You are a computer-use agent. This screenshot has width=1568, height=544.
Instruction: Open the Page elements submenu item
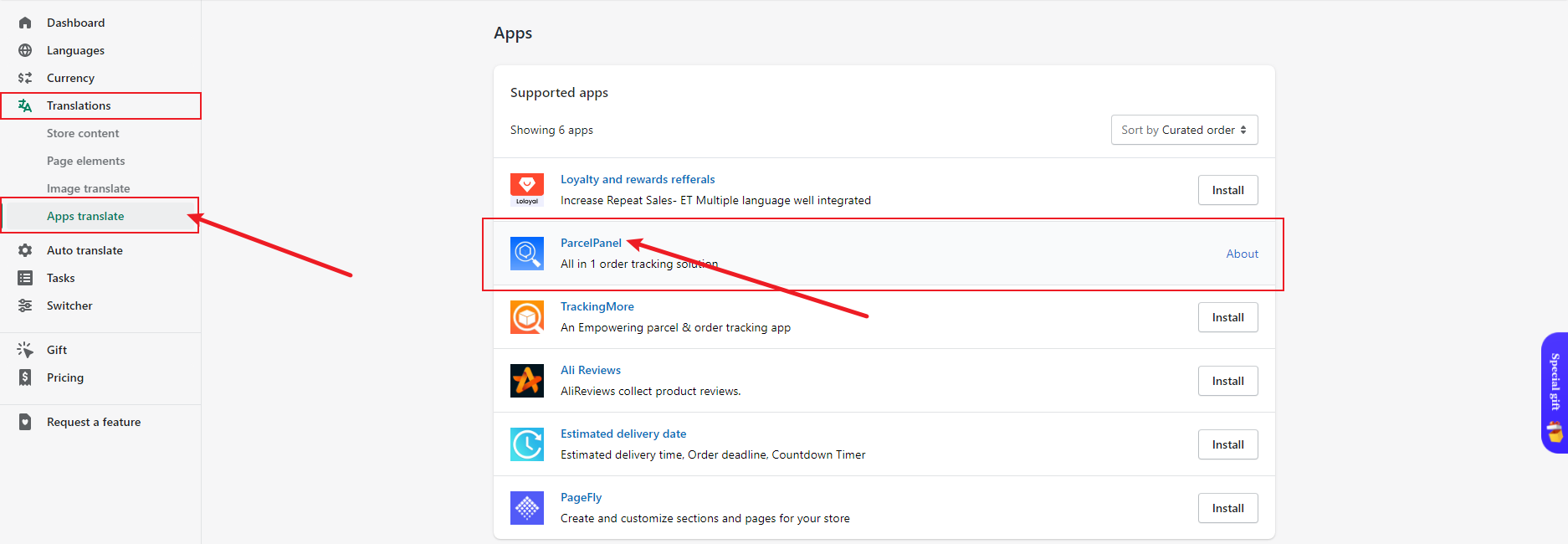coord(86,161)
